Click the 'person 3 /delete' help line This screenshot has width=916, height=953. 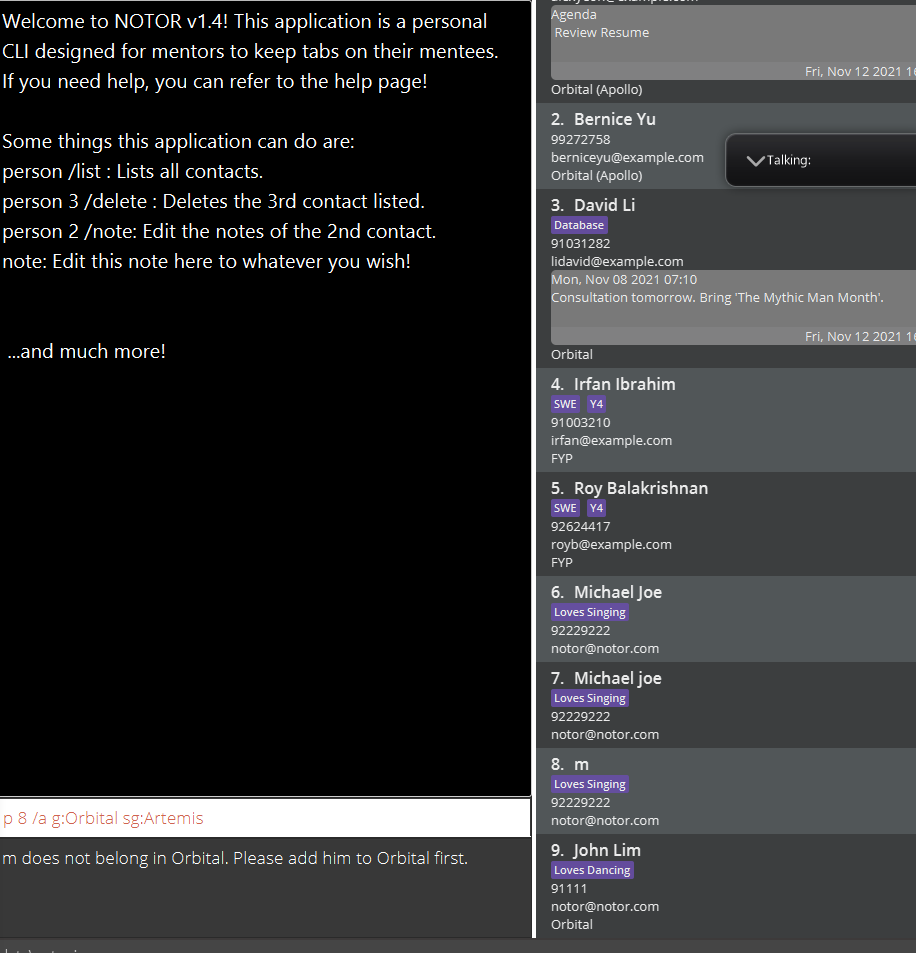point(213,201)
